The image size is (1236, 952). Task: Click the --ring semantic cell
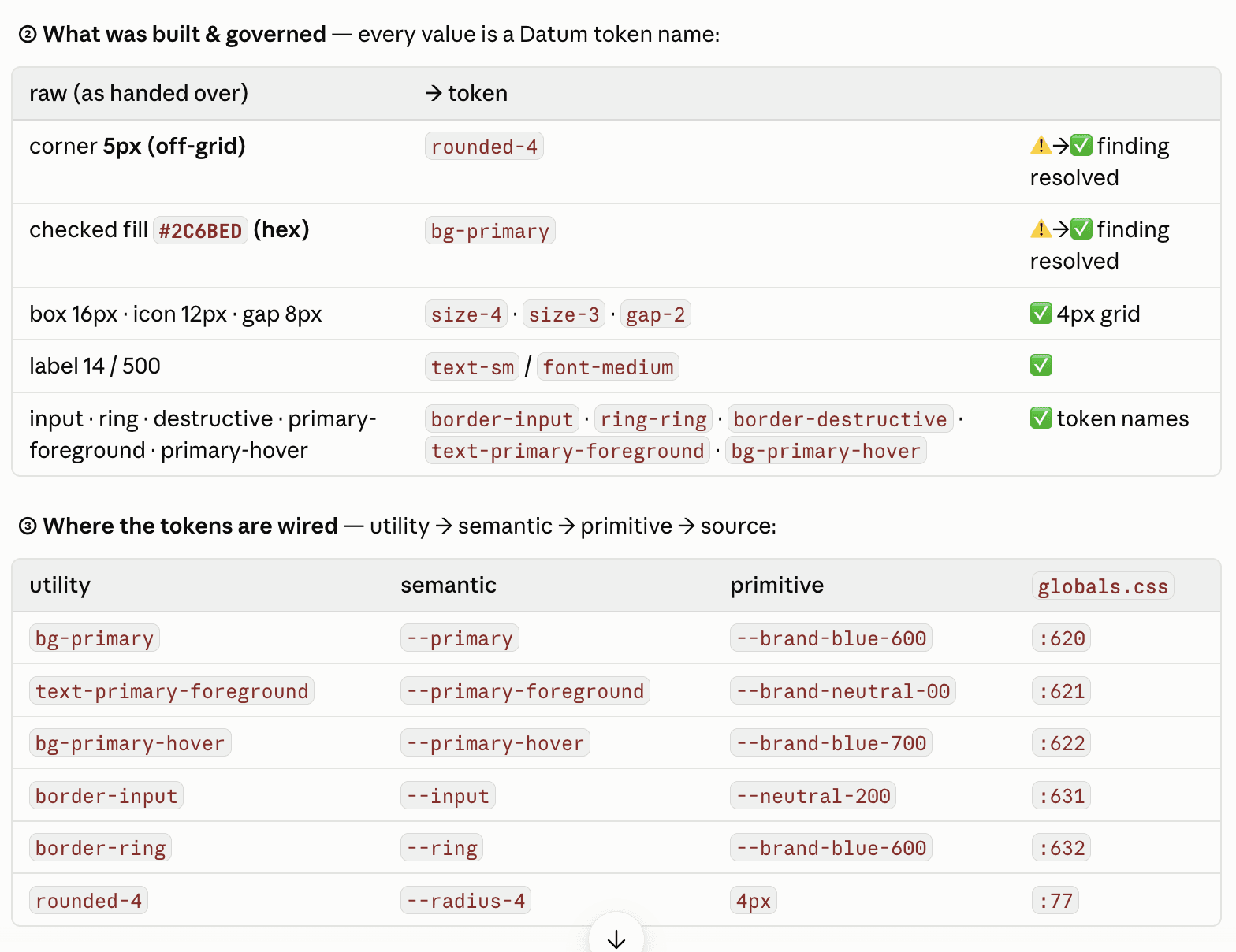pyautogui.click(x=441, y=848)
